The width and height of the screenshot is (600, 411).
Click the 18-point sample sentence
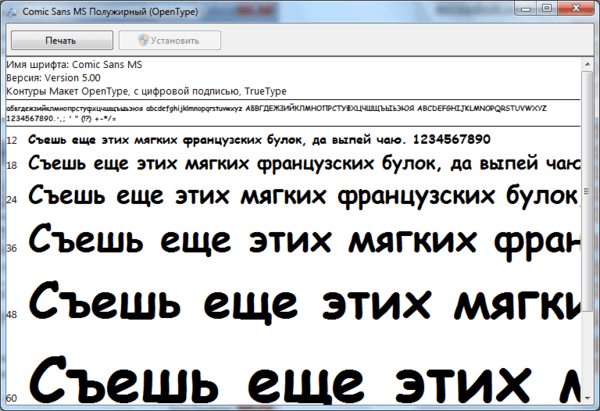coord(304,163)
